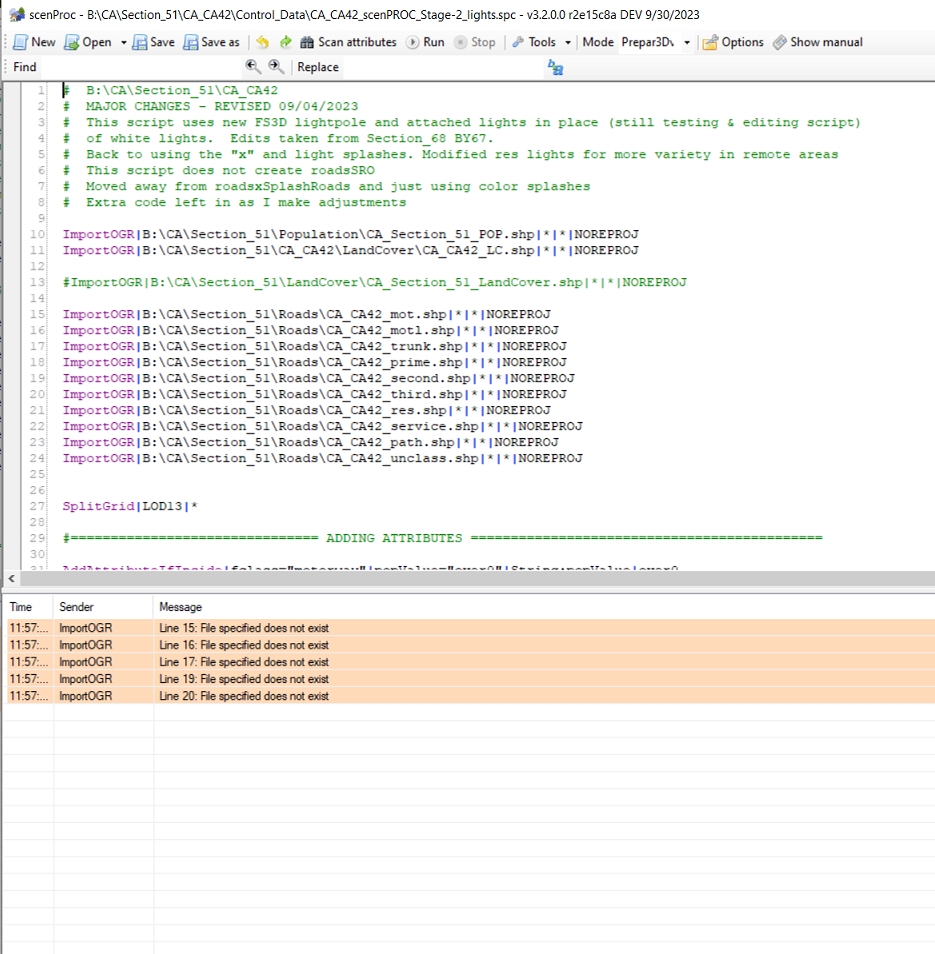Click Show manual
The width and height of the screenshot is (935, 954).
coord(818,42)
